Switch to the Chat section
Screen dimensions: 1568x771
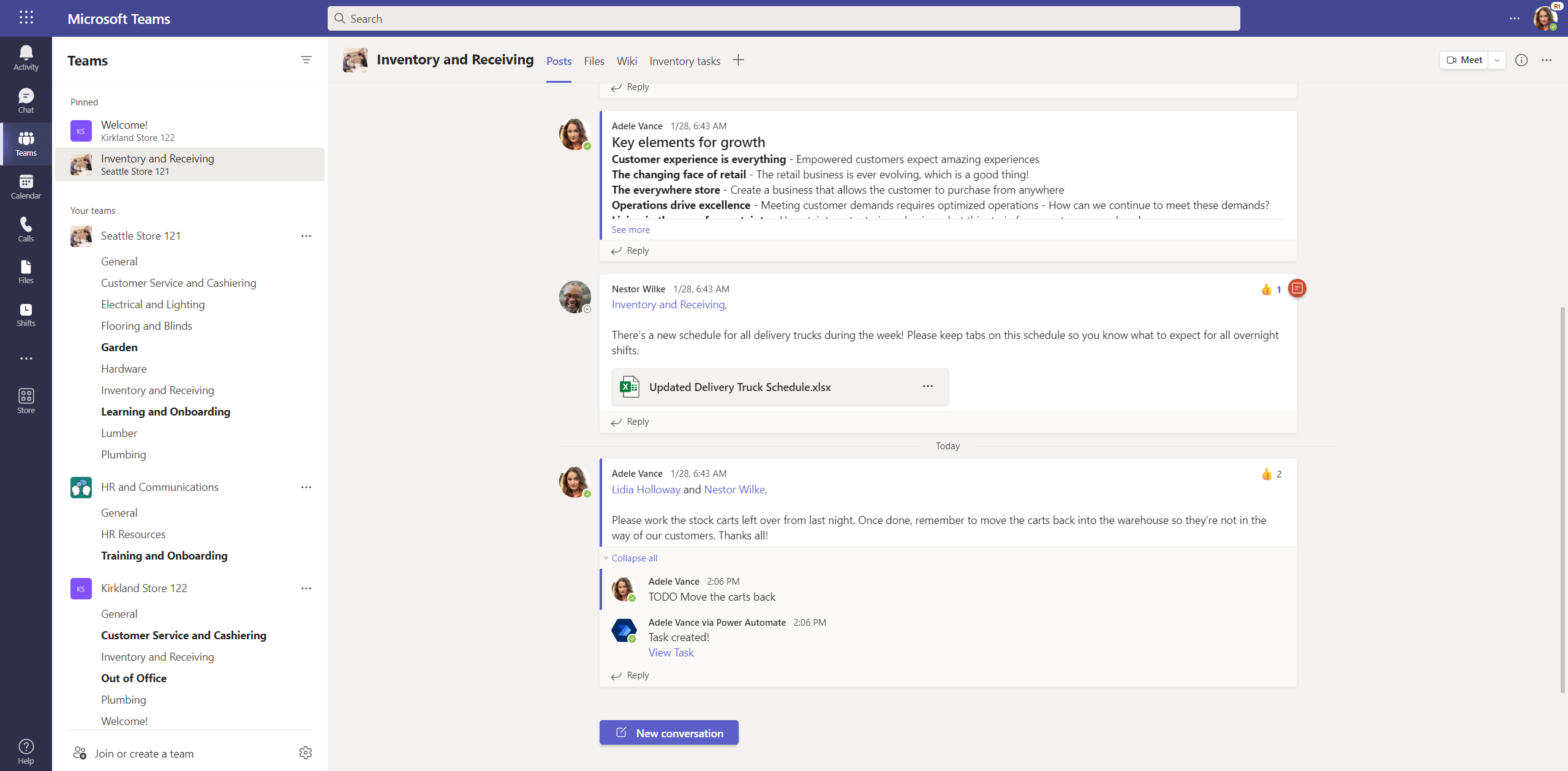[x=26, y=100]
